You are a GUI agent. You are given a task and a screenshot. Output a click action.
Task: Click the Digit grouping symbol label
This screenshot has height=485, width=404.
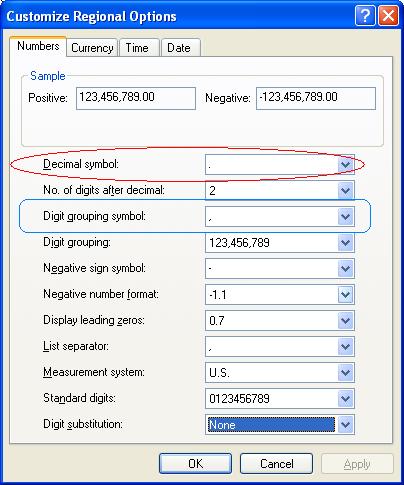pos(95,216)
